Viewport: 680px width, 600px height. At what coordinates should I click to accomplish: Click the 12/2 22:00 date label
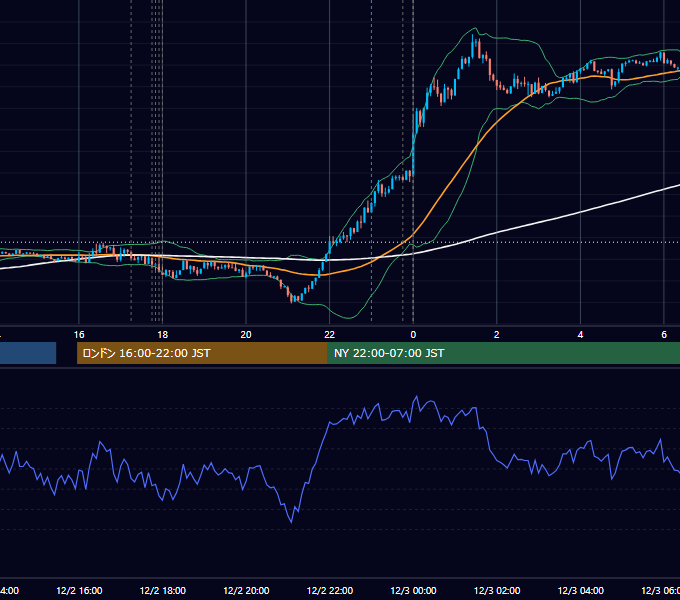(330, 591)
